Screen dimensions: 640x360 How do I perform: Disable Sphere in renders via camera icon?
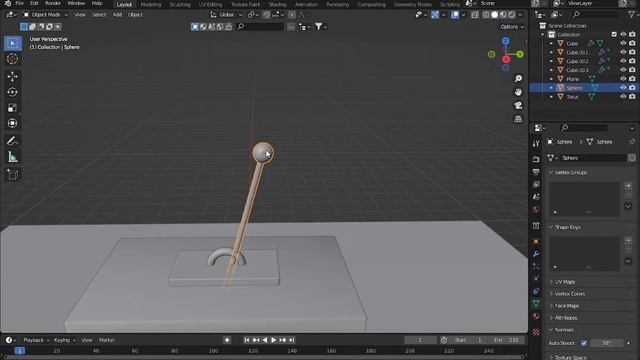coord(632,88)
